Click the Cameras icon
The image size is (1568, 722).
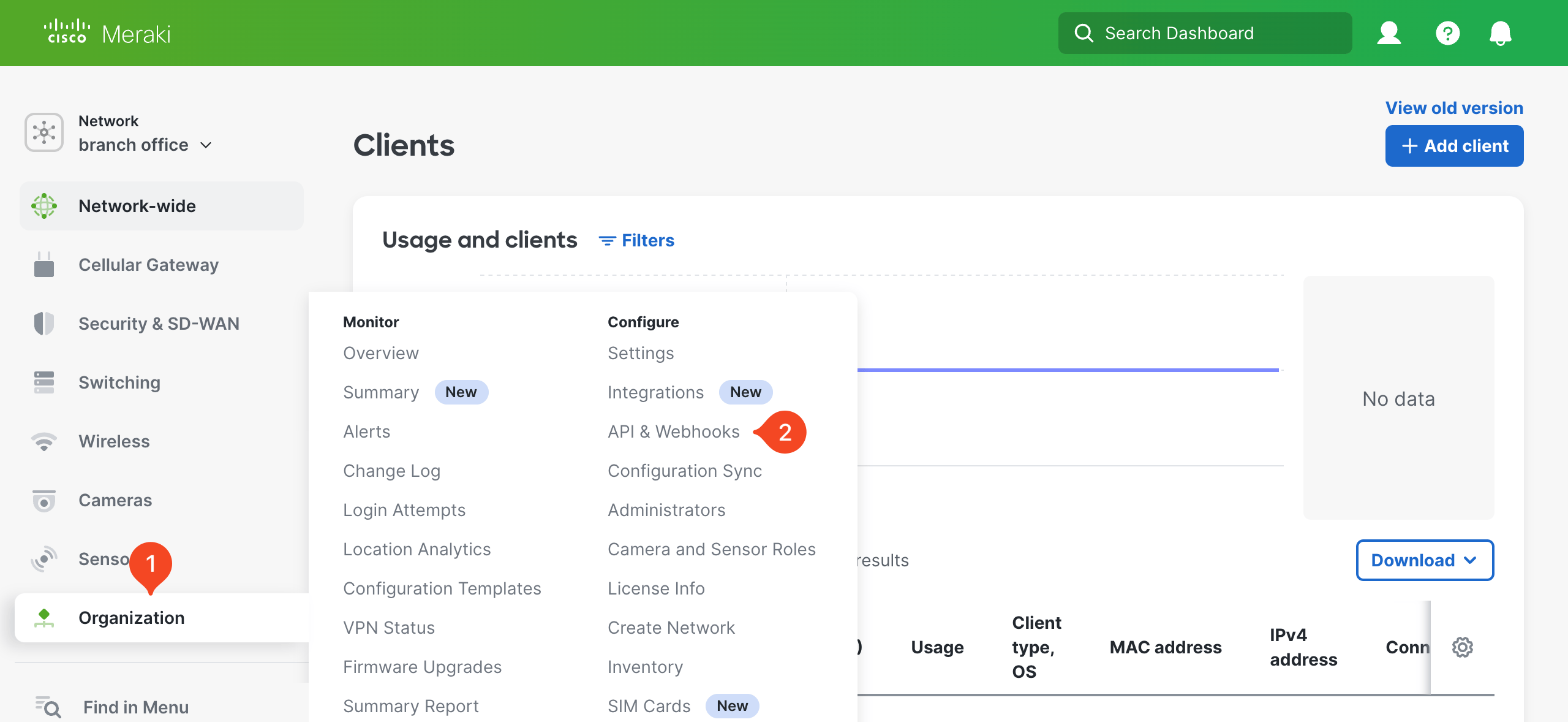click(44, 500)
